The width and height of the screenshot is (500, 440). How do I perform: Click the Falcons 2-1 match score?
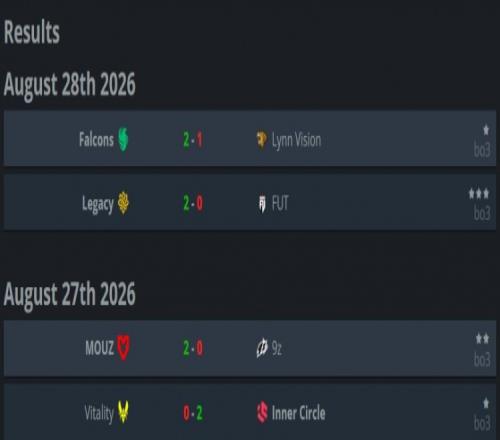point(193,140)
